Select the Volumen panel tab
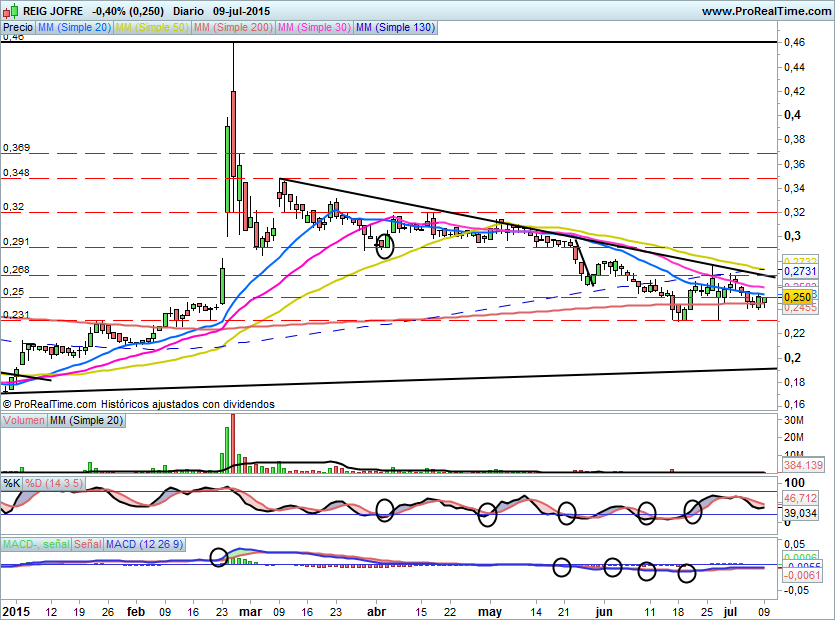The image size is (835, 620). (23, 421)
